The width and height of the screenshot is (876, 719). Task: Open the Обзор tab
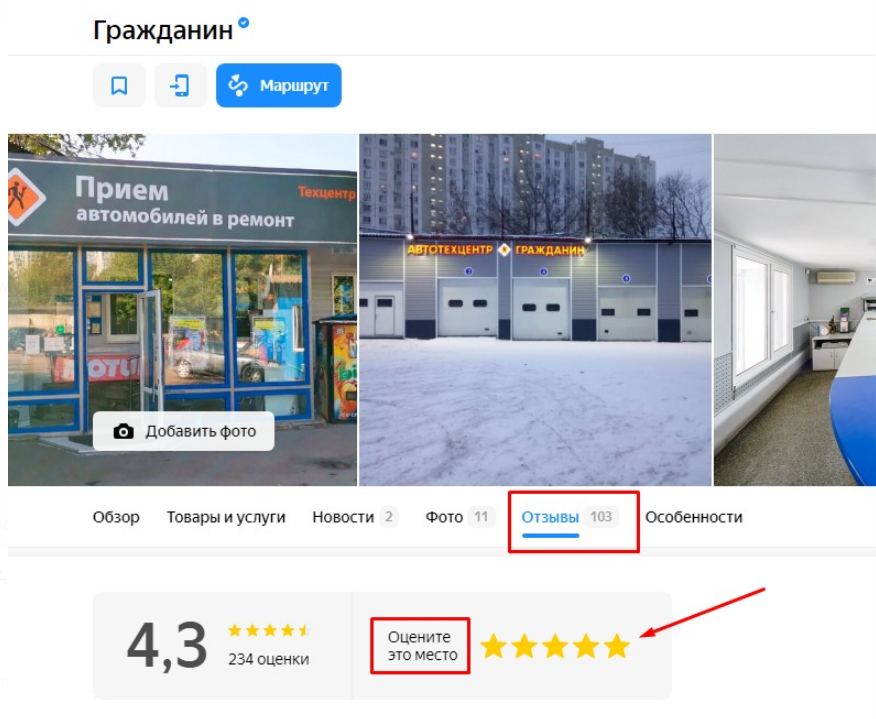point(116,517)
